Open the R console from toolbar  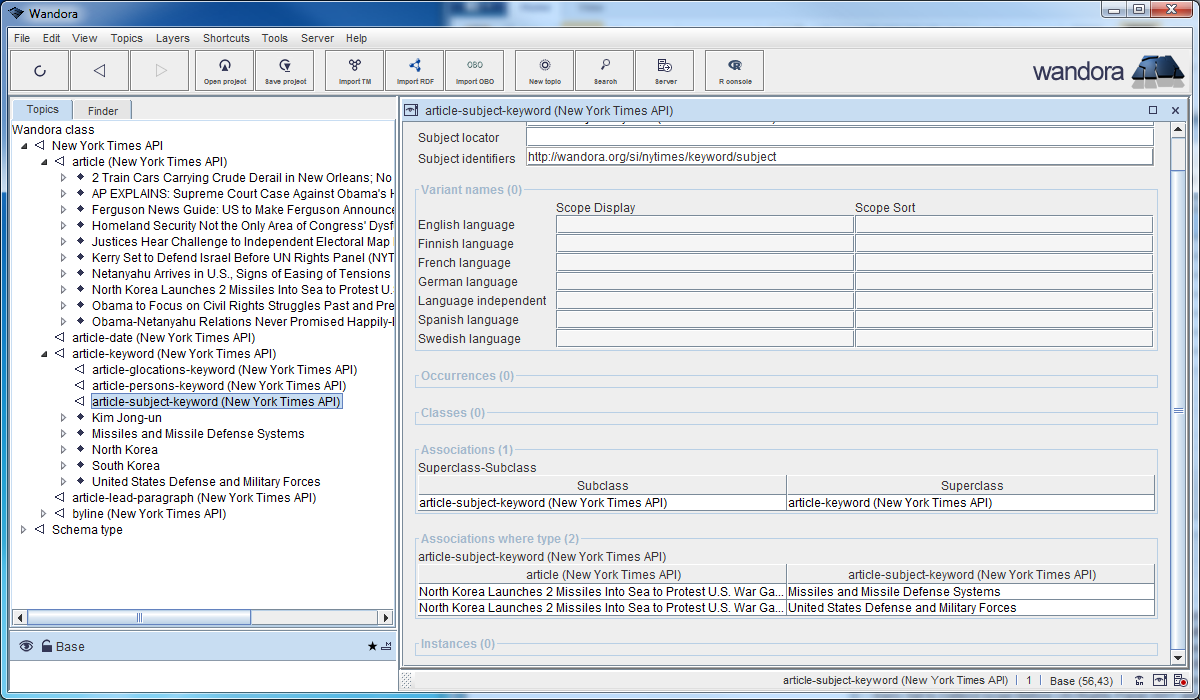pyautogui.click(x=735, y=70)
